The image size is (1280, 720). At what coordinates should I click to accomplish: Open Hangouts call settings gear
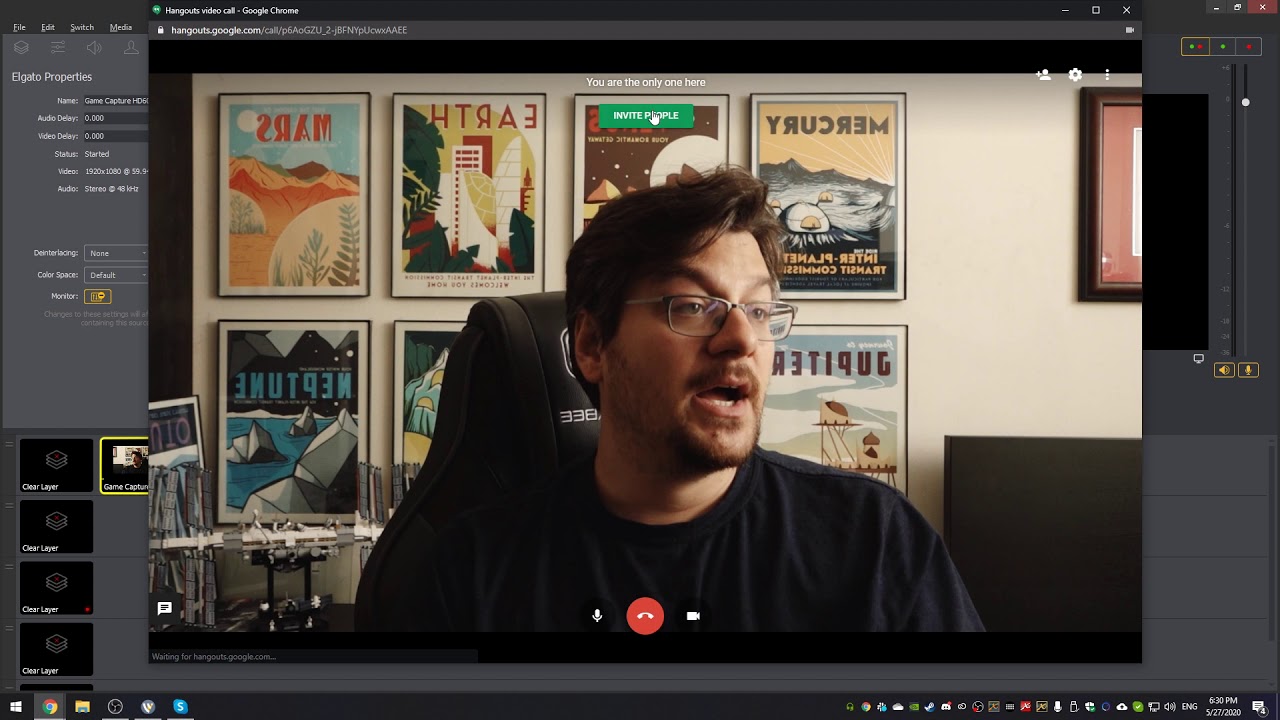[x=1075, y=75]
